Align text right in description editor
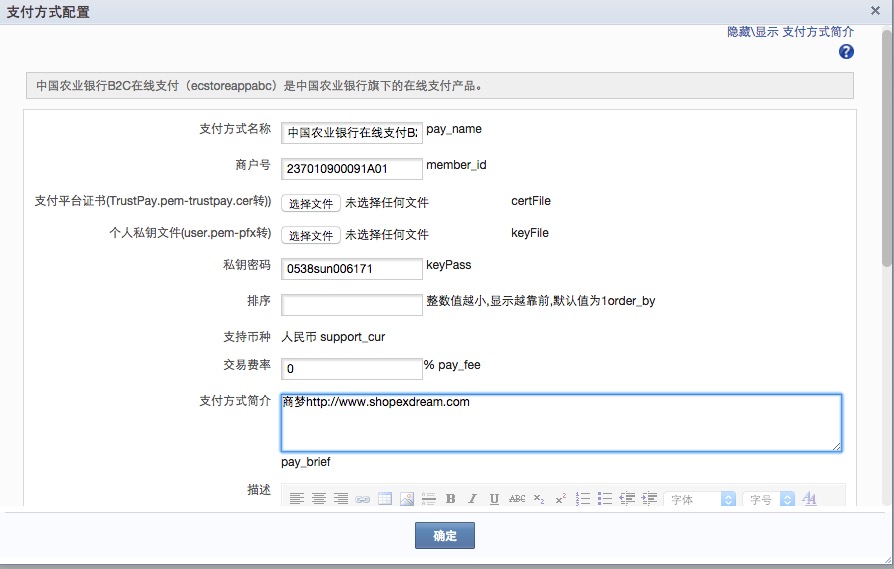The width and height of the screenshot is (894, 569). click(340, 499)
